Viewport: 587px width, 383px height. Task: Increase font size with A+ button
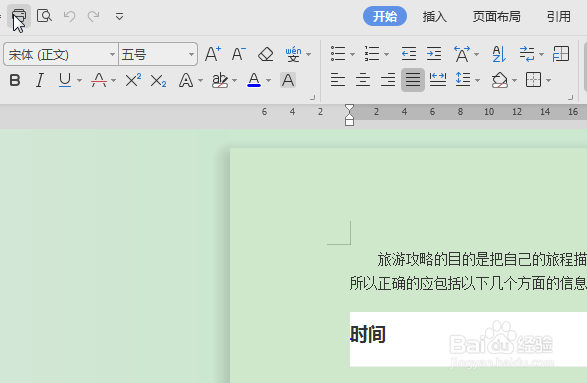(x=213, y=54)
